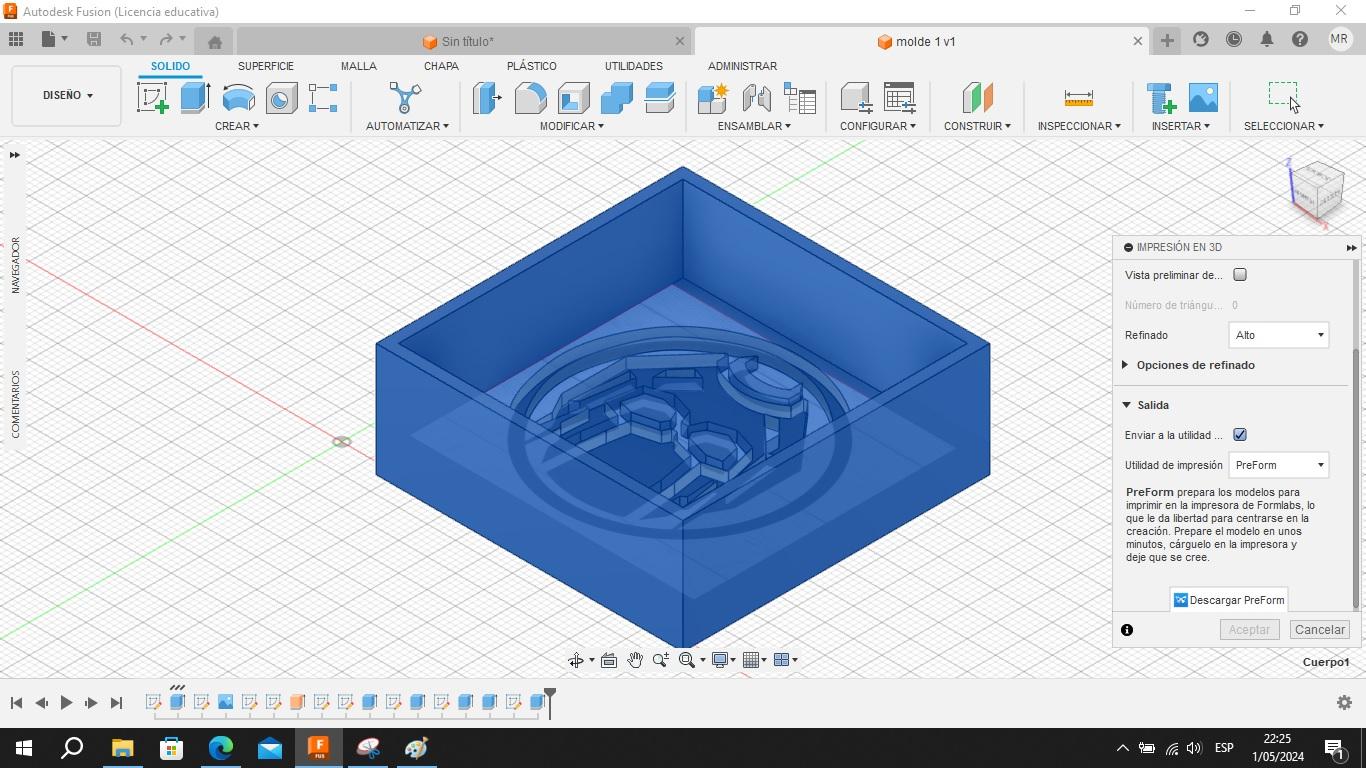This screenshot has width=1366, height=768.
Task: Open the DISEÑO workspace dropdown
Action: [67, 96]
